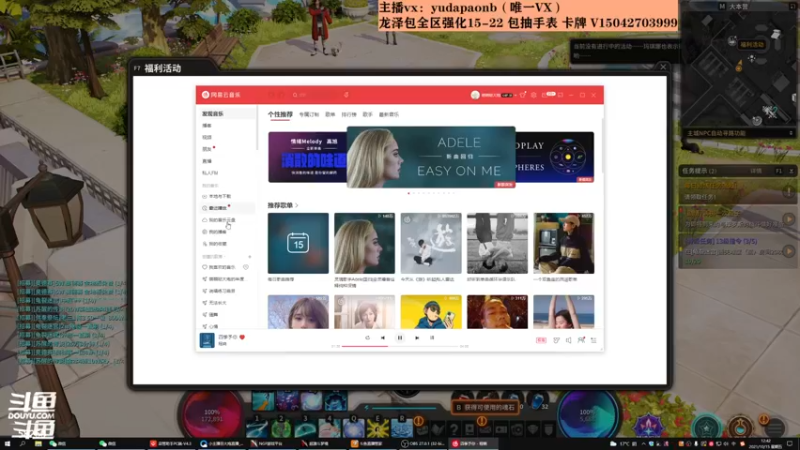800x450 pixels.
Task: Toggle the loop mode playback icon
Action: [367, 338]
